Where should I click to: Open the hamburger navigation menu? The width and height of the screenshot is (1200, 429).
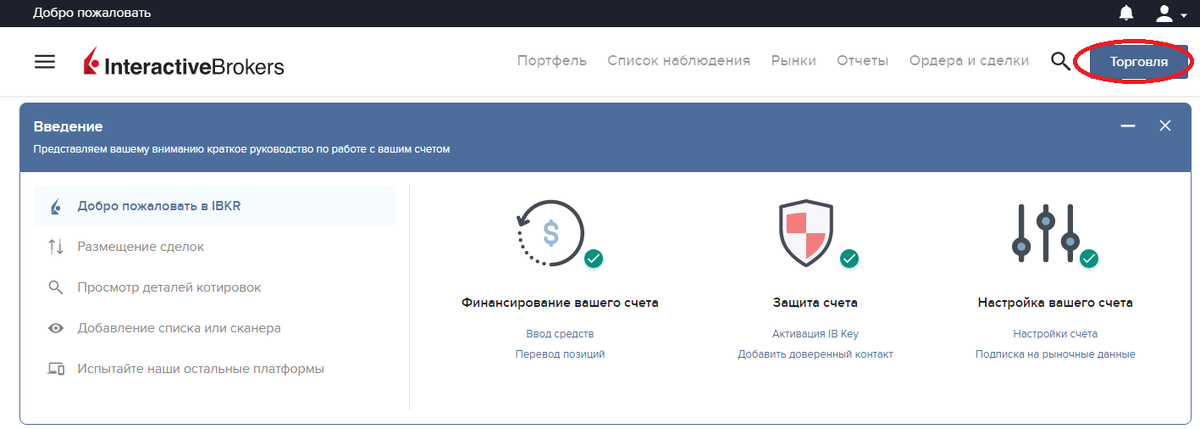tap(45, 61)
